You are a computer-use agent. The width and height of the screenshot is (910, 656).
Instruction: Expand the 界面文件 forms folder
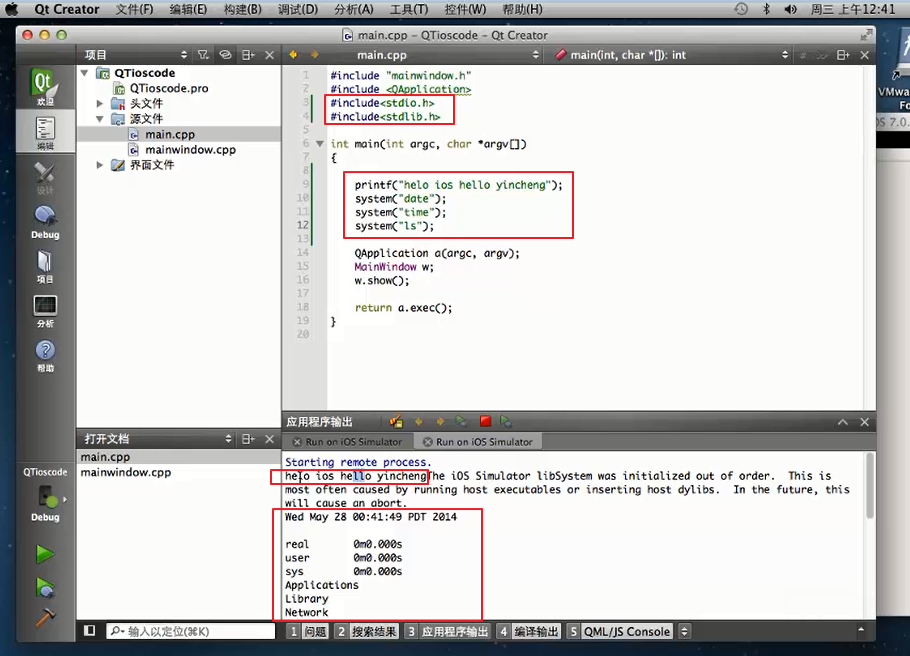100,165
